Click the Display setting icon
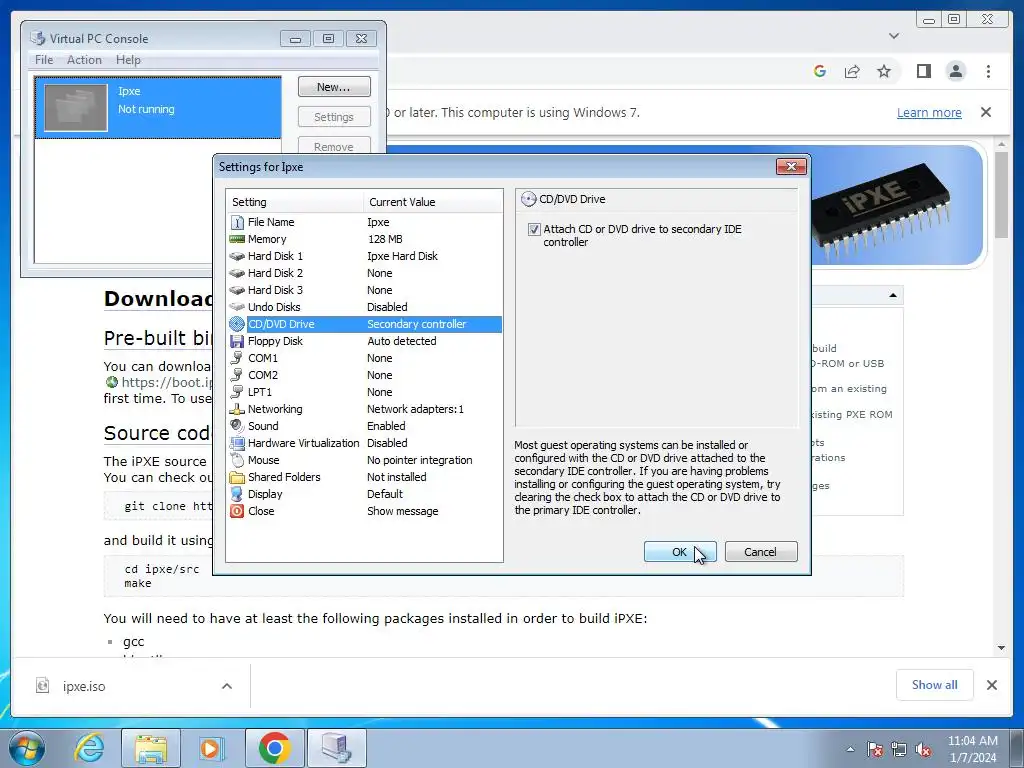This screenshot has width=1024, height=768. pos(237,494)
